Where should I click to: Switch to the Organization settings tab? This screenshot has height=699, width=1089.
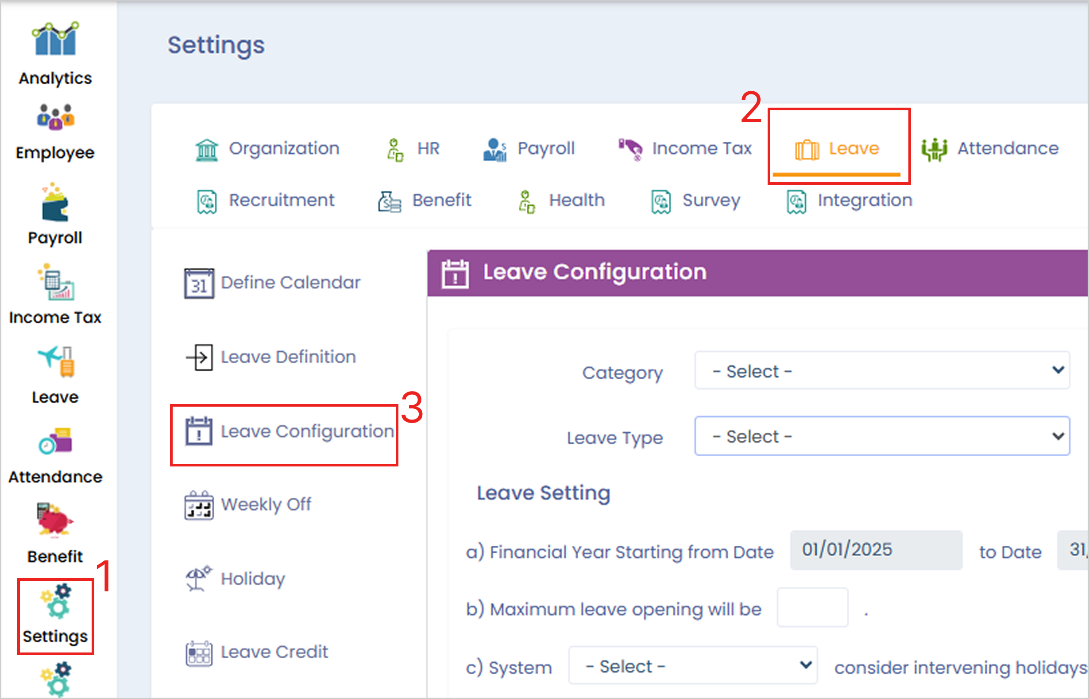point(267,149)
